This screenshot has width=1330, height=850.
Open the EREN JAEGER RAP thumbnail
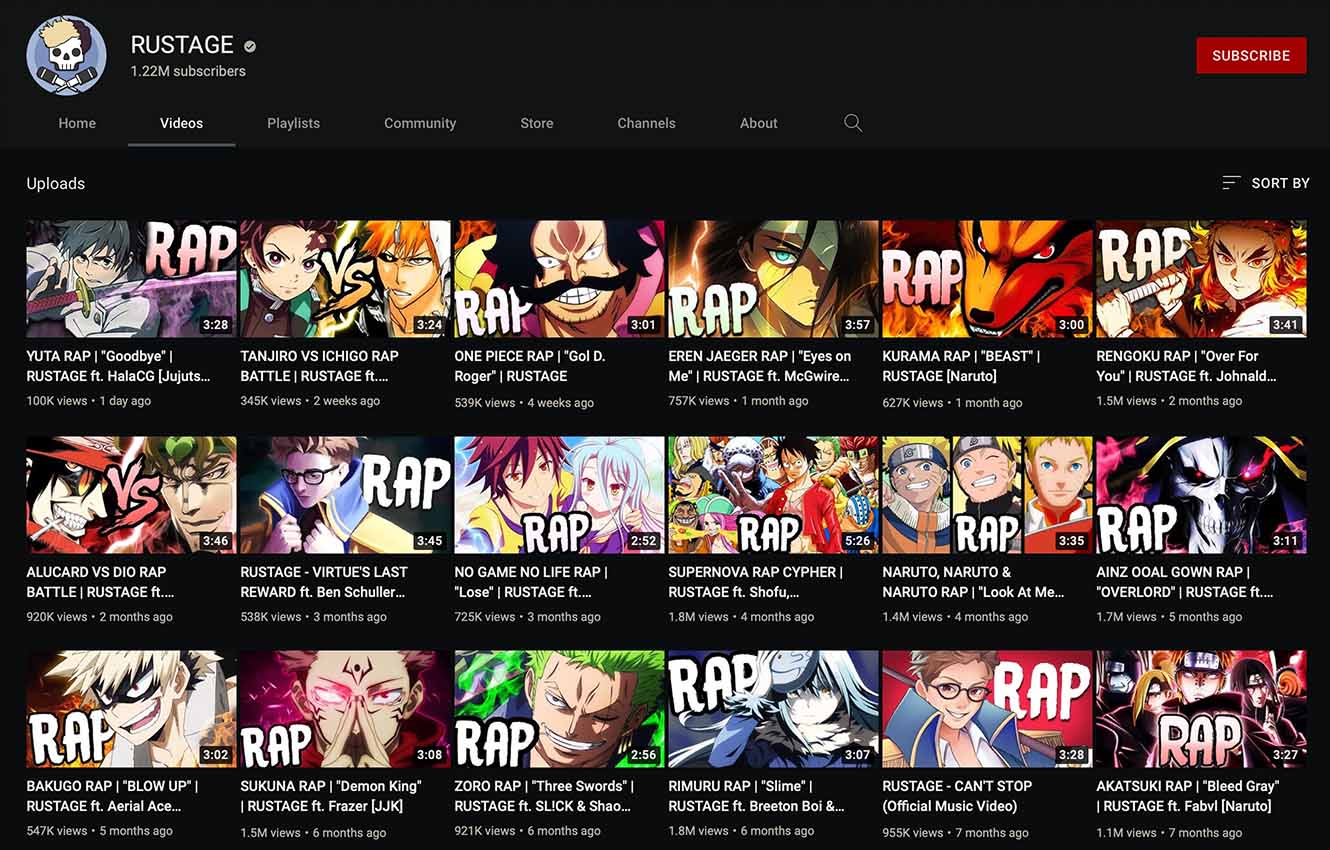click(773, 279)
